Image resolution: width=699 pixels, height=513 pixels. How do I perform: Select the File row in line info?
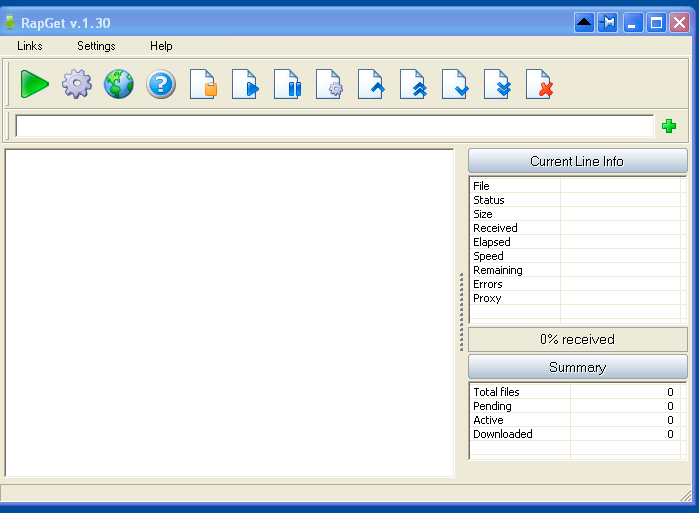(576, 186)
